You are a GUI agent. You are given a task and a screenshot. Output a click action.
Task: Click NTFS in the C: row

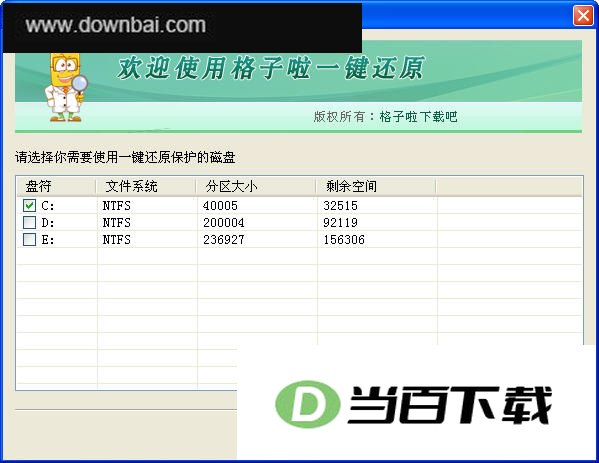point(117,206)
